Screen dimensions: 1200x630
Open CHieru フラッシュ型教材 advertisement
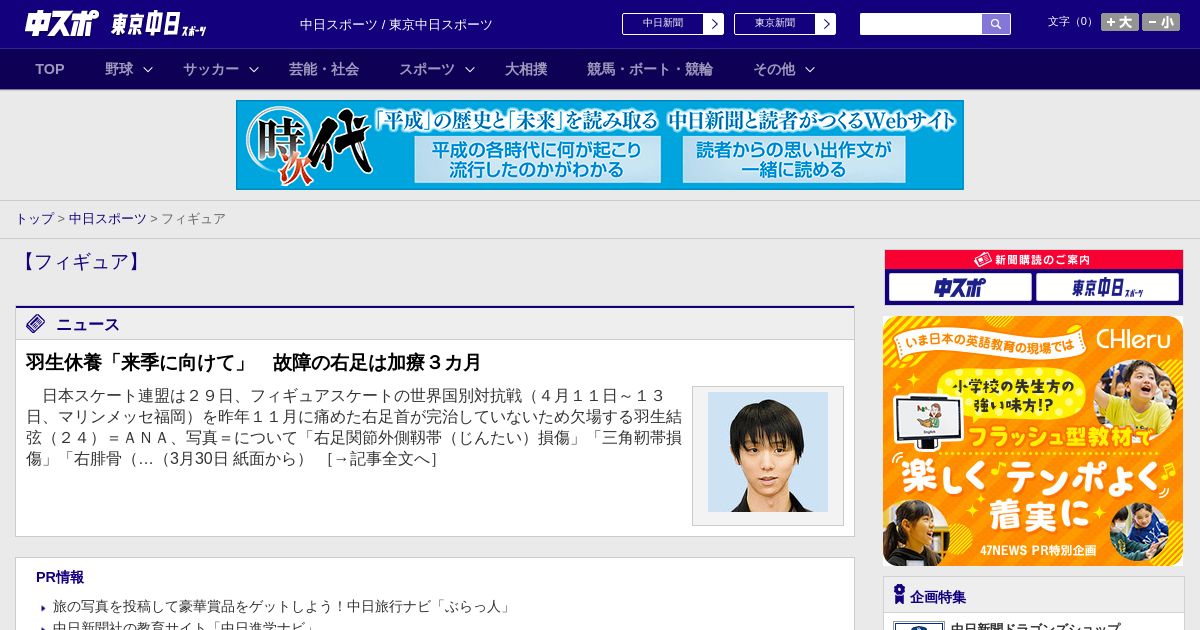(1033, 441)
